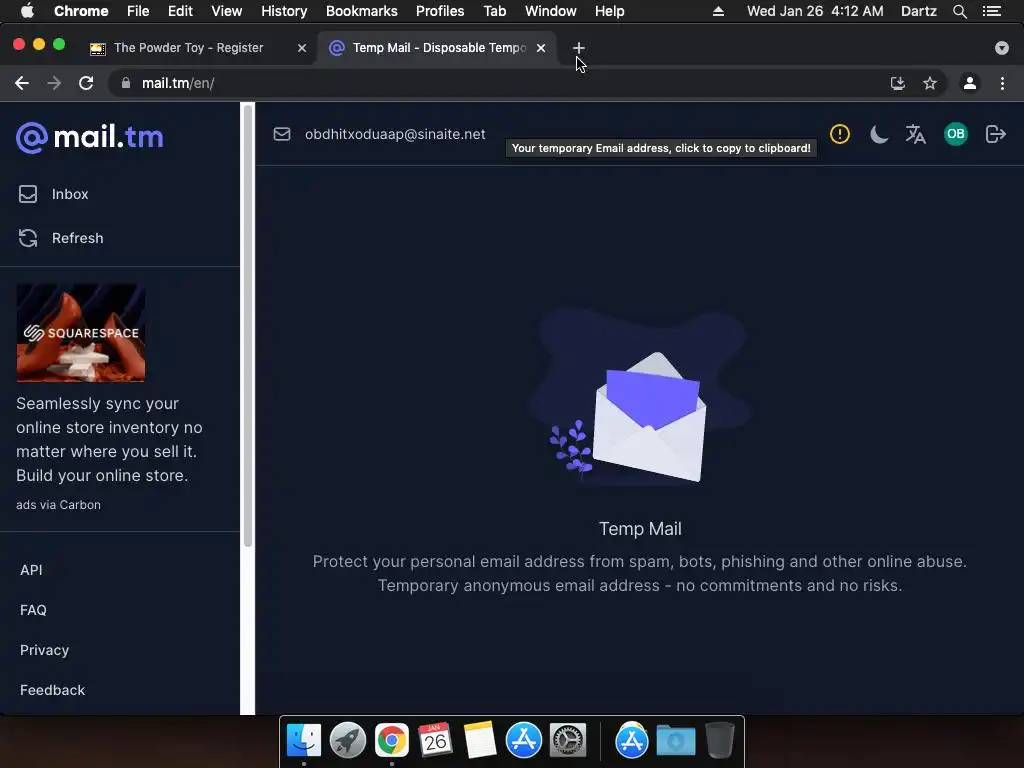Select the Temp Mail browser tab
Screen dimensions: 1024x768
(x=438, y=48)
